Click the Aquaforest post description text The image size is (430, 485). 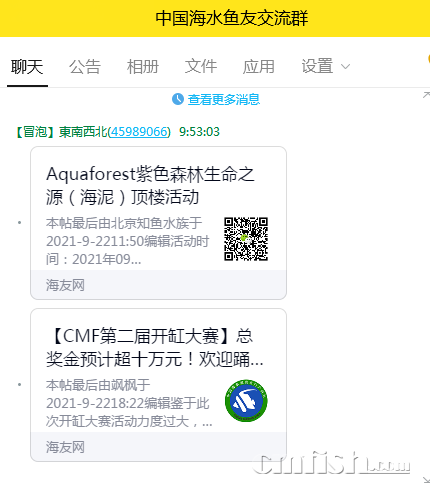tap(128, 241)
